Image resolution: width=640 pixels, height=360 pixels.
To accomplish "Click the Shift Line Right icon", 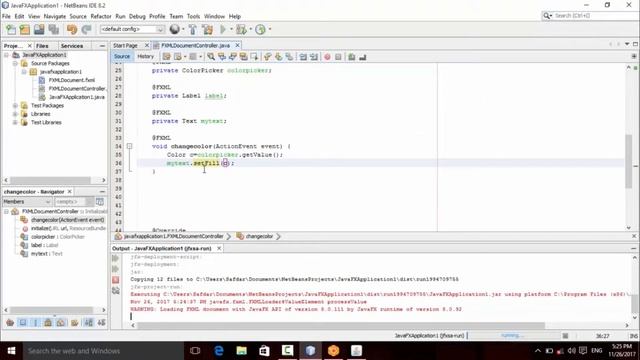I will (314, 57).
